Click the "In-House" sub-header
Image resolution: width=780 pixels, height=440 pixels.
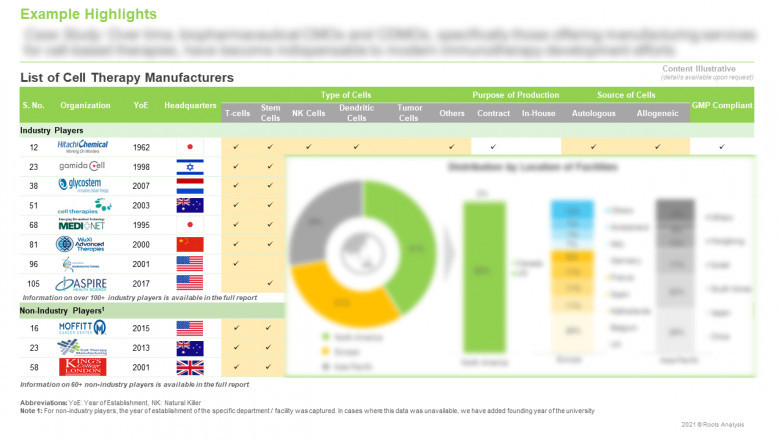click(538, 113)
